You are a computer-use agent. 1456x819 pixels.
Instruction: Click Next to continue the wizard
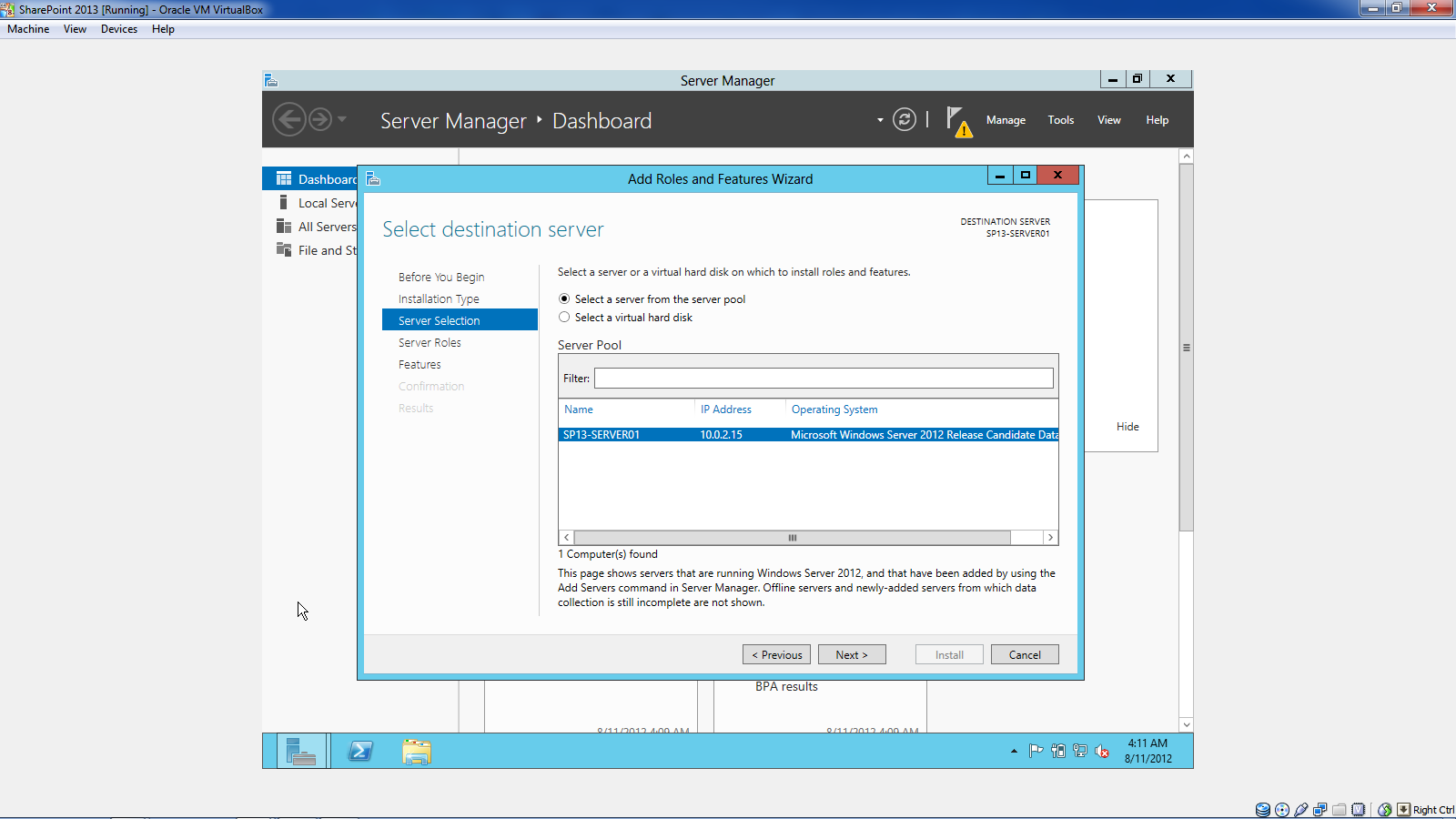point(852,654)
